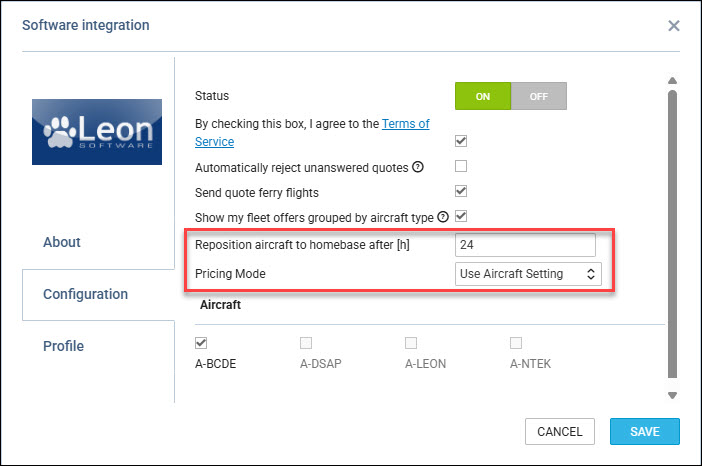Screen dimensions: 702x466
Task: Click the Status label
Action: 212,96
